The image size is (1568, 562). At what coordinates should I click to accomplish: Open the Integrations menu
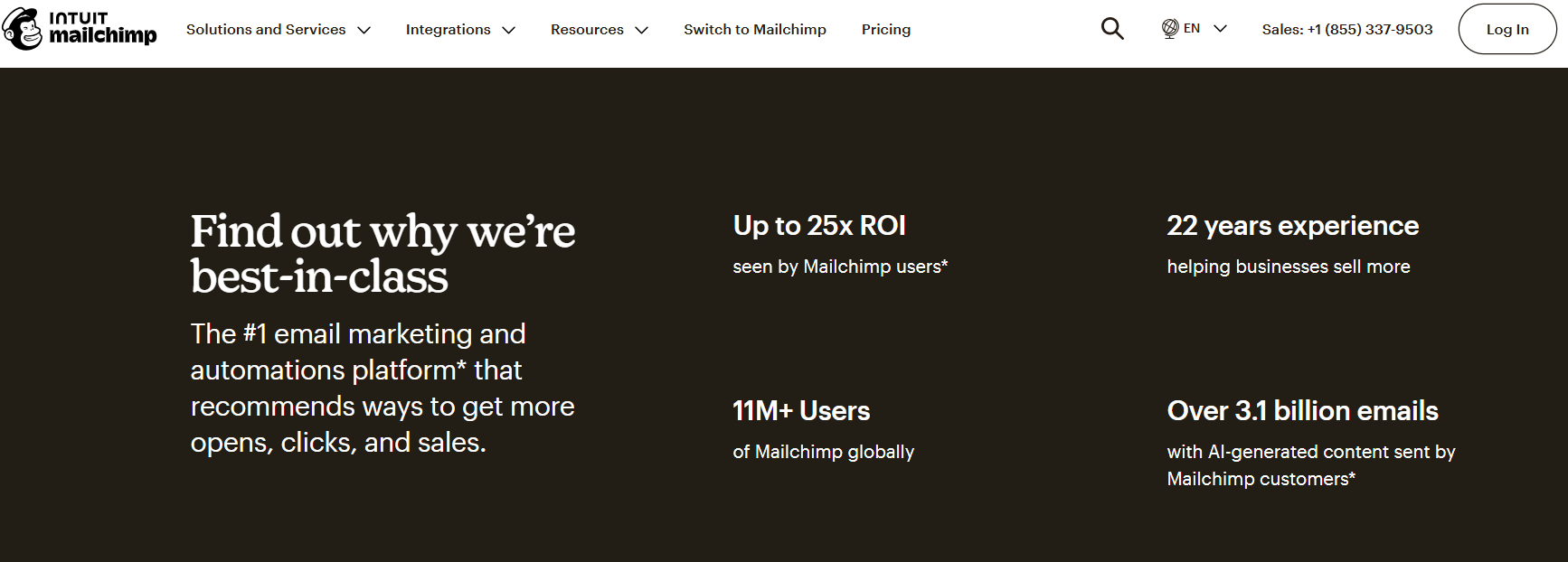(x=460, y=30)
